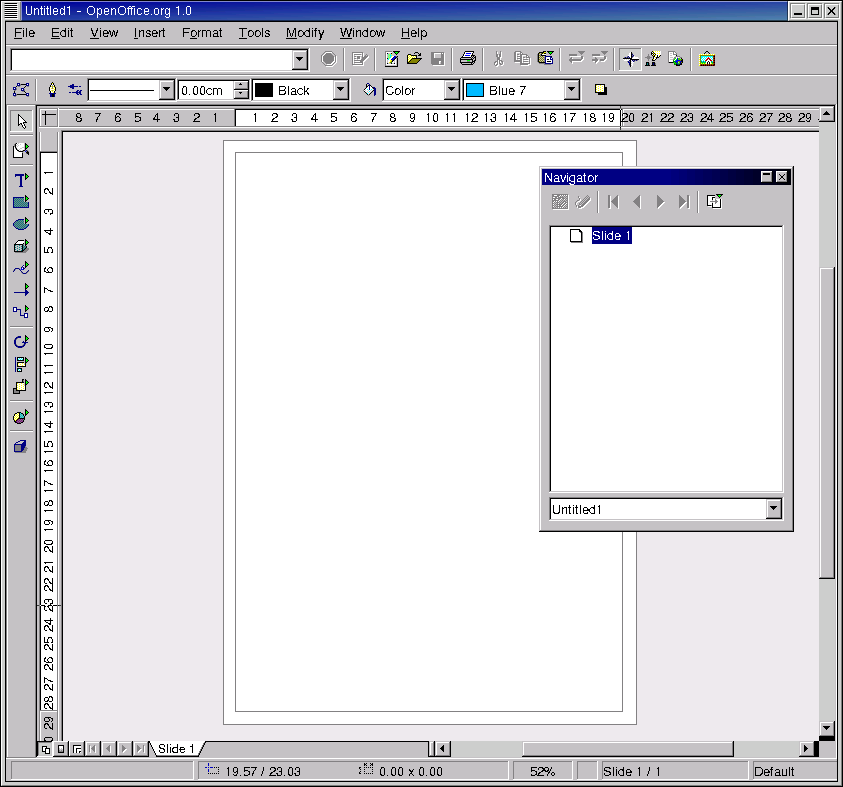The width and height of the screenshot is (843, 787).
Task: Choose the Ellipse tool
Action: coord(21,224)
